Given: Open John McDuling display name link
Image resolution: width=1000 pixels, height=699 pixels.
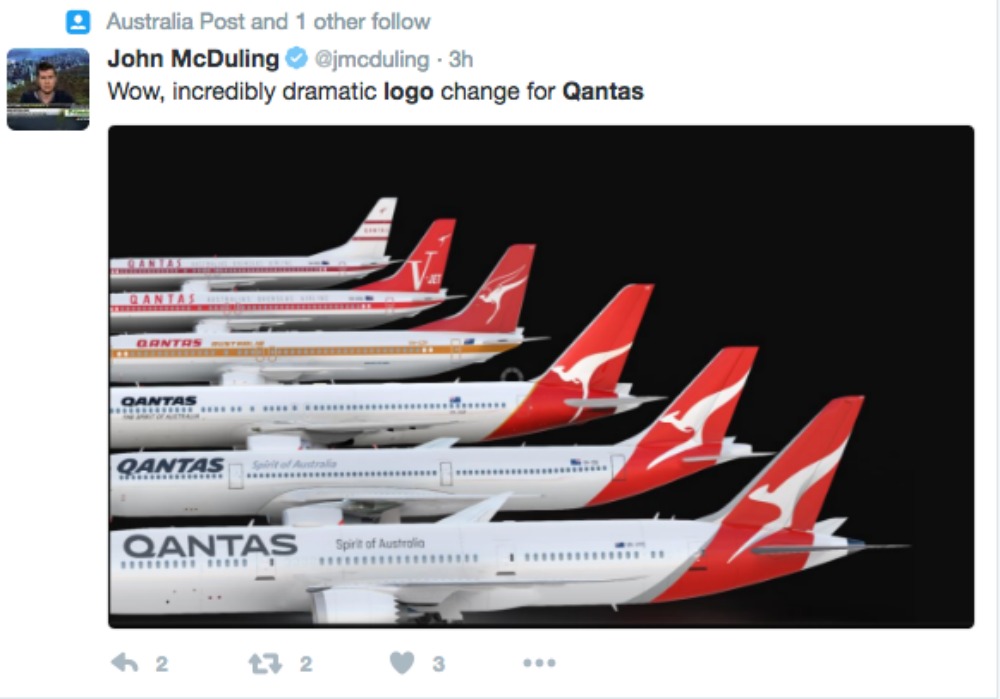Looking at the screenshot, I should pyautogui.click(x=193, y=59).
